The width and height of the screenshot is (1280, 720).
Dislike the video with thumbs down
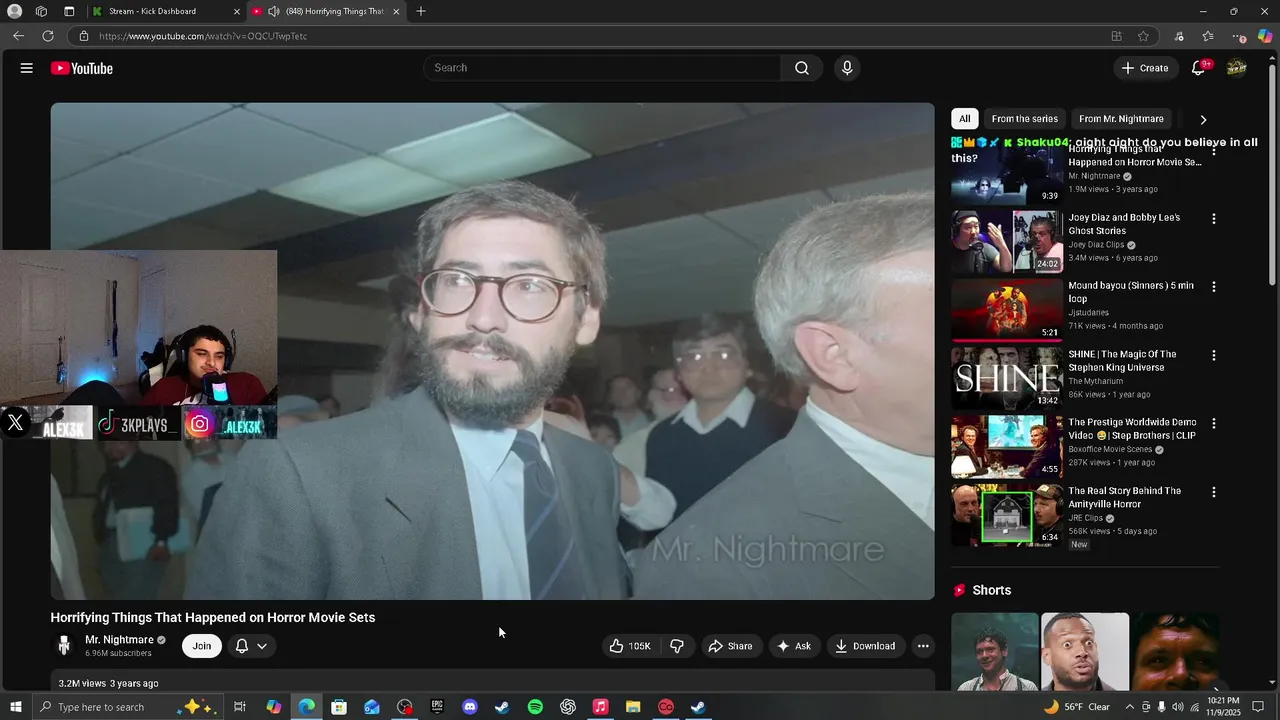point(677,646)
